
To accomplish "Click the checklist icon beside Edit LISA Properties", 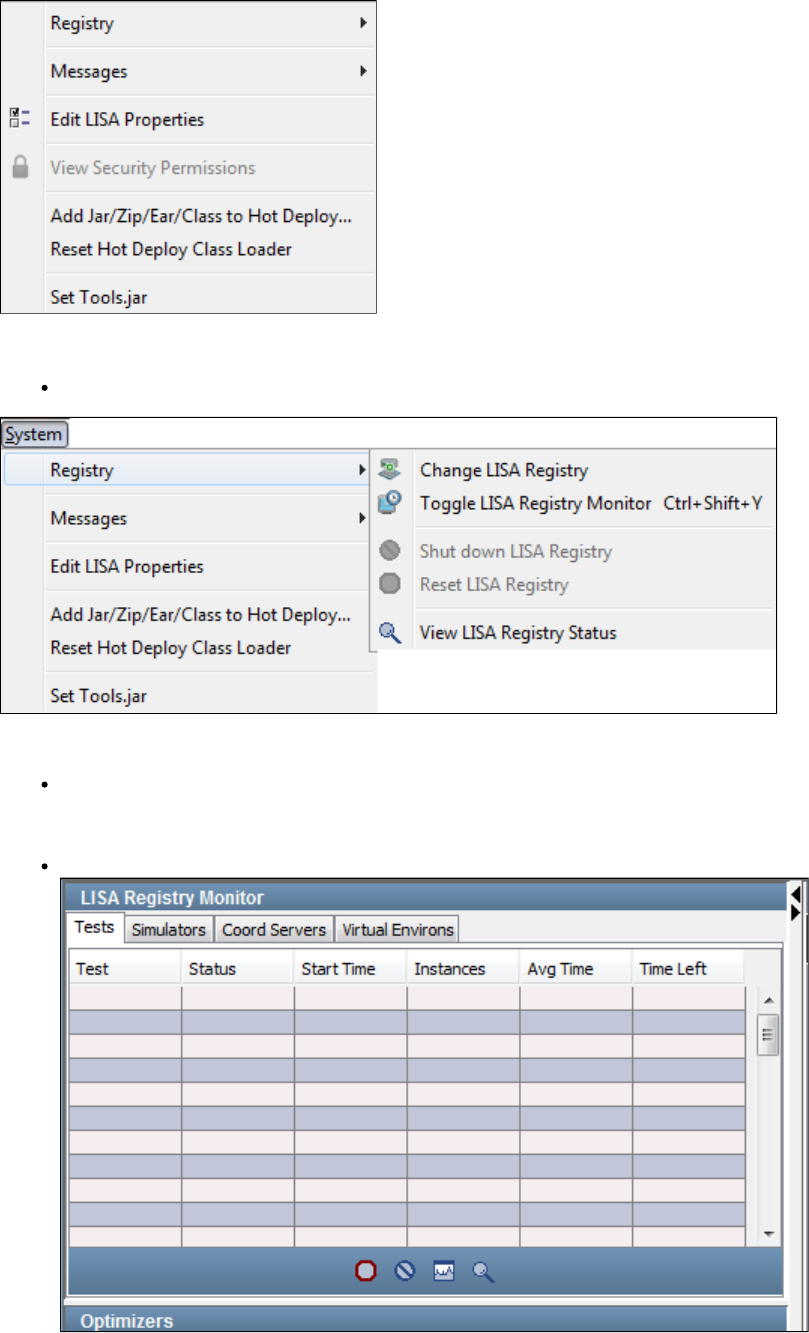I will click(20, 119).
